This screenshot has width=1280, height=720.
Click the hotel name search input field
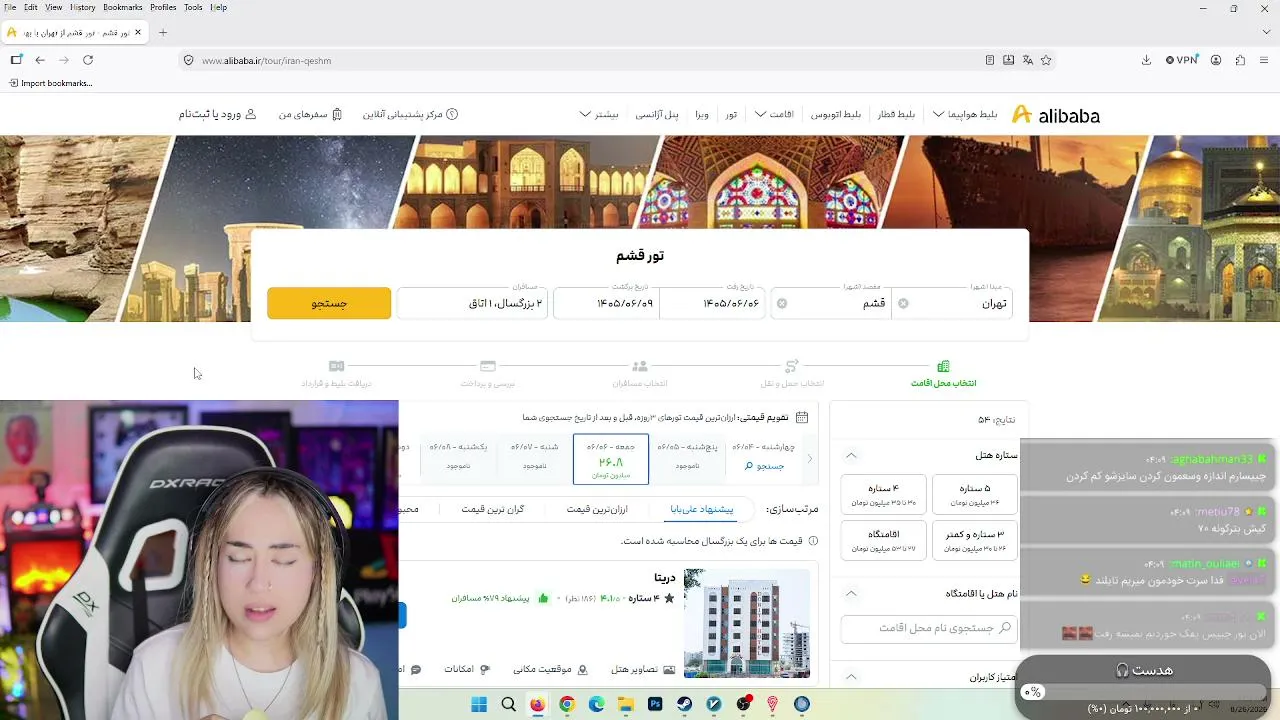tap(929, 628)
